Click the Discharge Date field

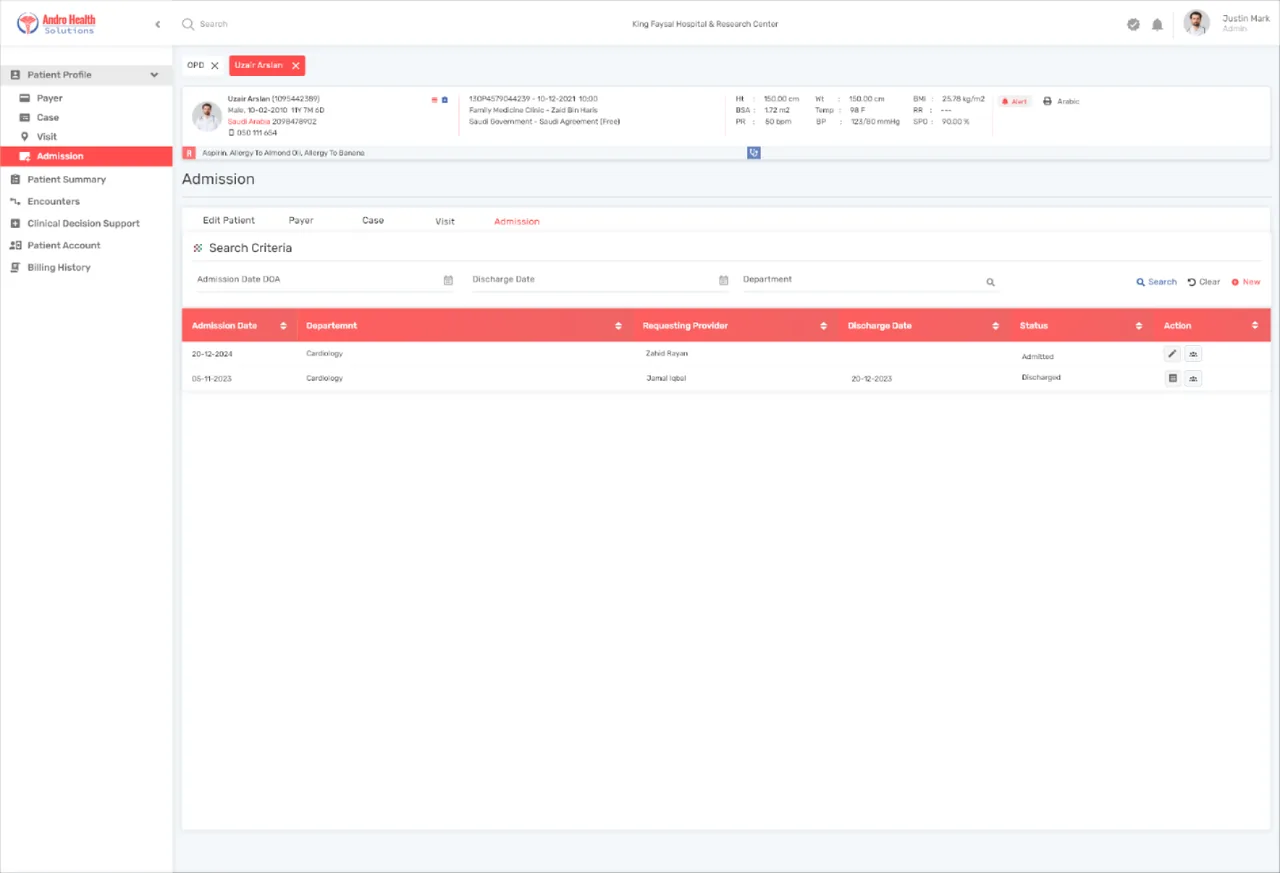pyautogui.click(x=600, y=280)
